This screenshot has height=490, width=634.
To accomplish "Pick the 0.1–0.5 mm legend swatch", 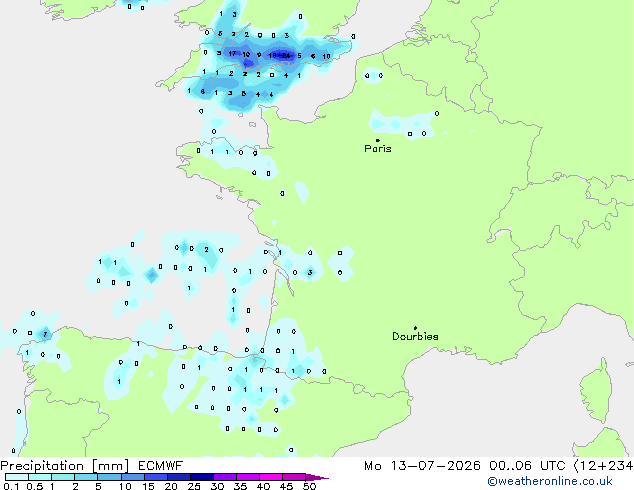I will point(17,477).
